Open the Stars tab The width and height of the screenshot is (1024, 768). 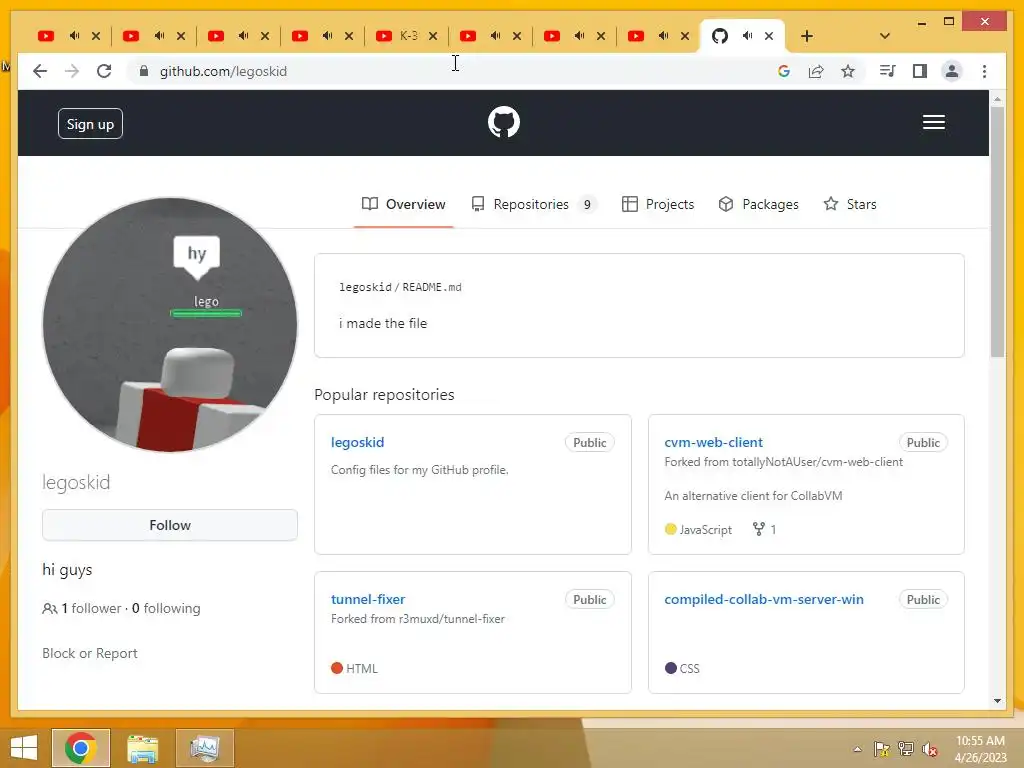pos(850,204)
